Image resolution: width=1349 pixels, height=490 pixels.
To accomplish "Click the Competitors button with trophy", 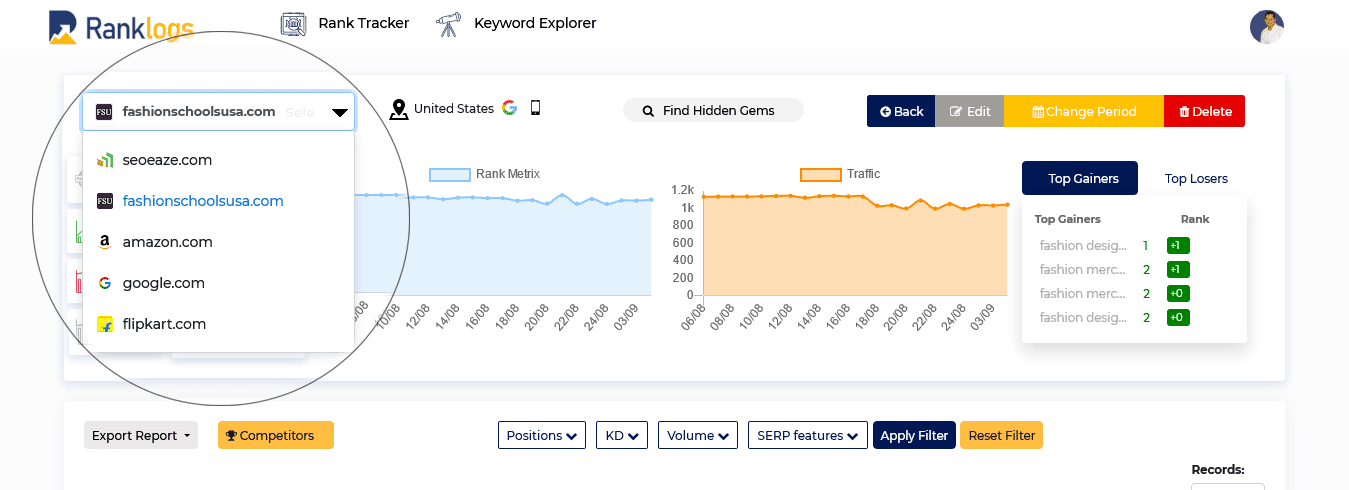I will pos(276,435).
